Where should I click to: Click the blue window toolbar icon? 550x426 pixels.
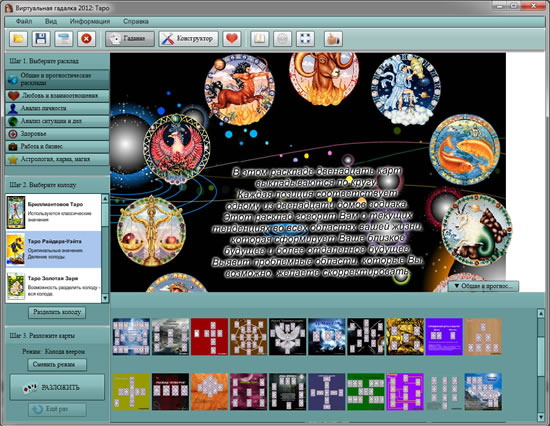pos(64,39)
